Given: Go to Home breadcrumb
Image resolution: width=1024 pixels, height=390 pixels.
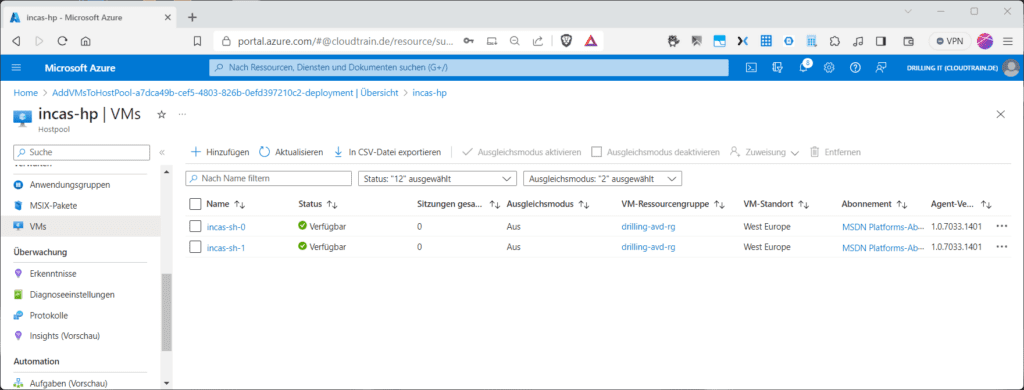Looking at the screenshot, I should (x=25, y=93).
